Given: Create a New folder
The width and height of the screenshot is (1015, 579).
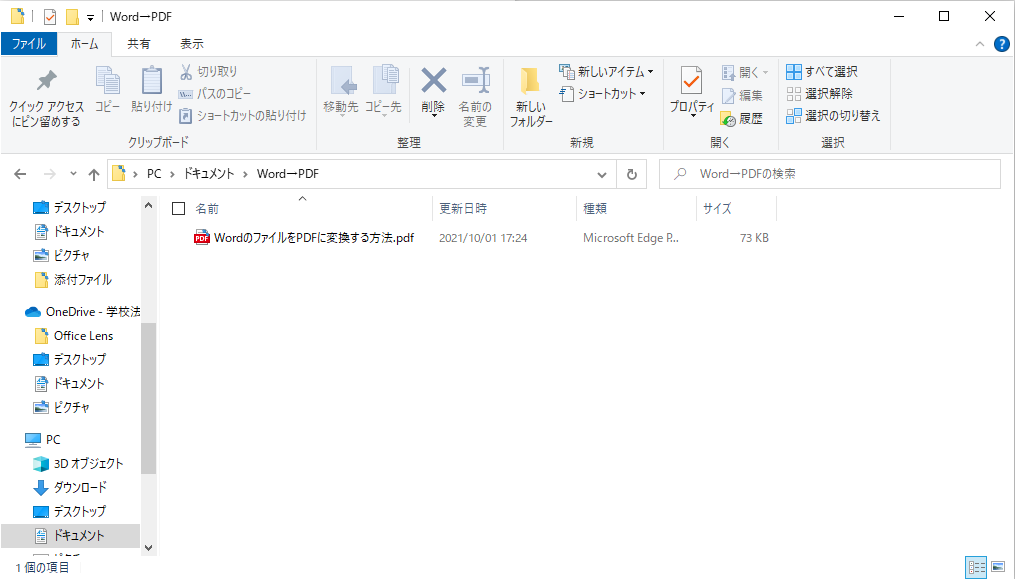Looking at the screenshot, I should 531,96.
